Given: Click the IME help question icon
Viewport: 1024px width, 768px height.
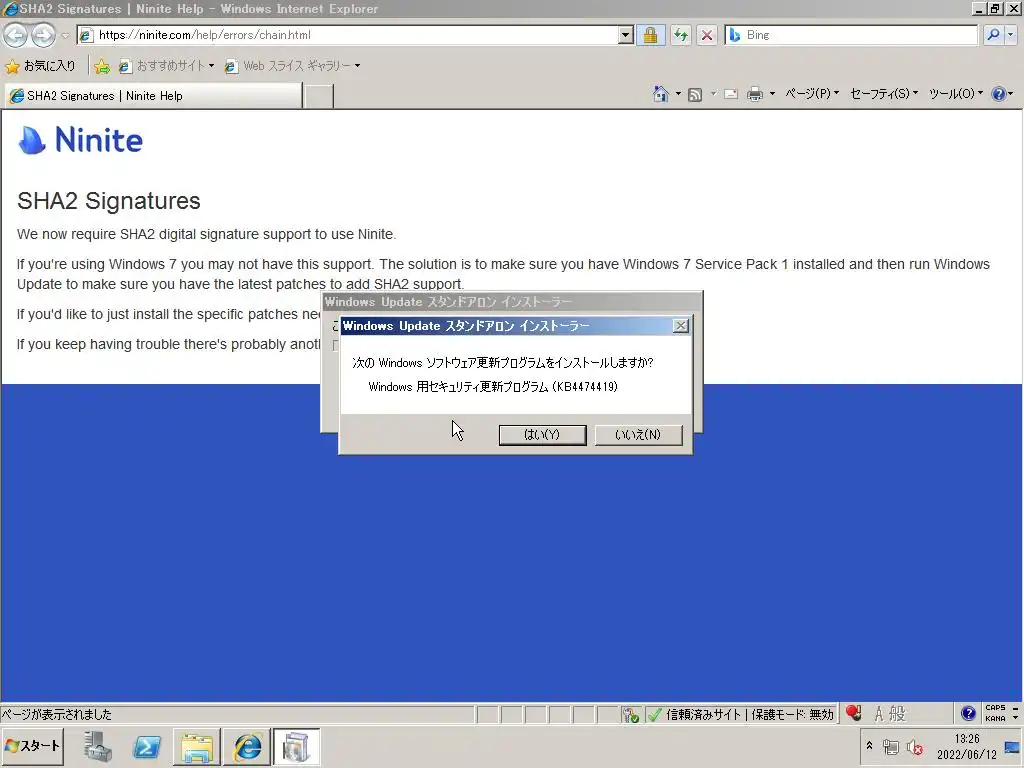Looking at the screenshot, I should 968,713.
